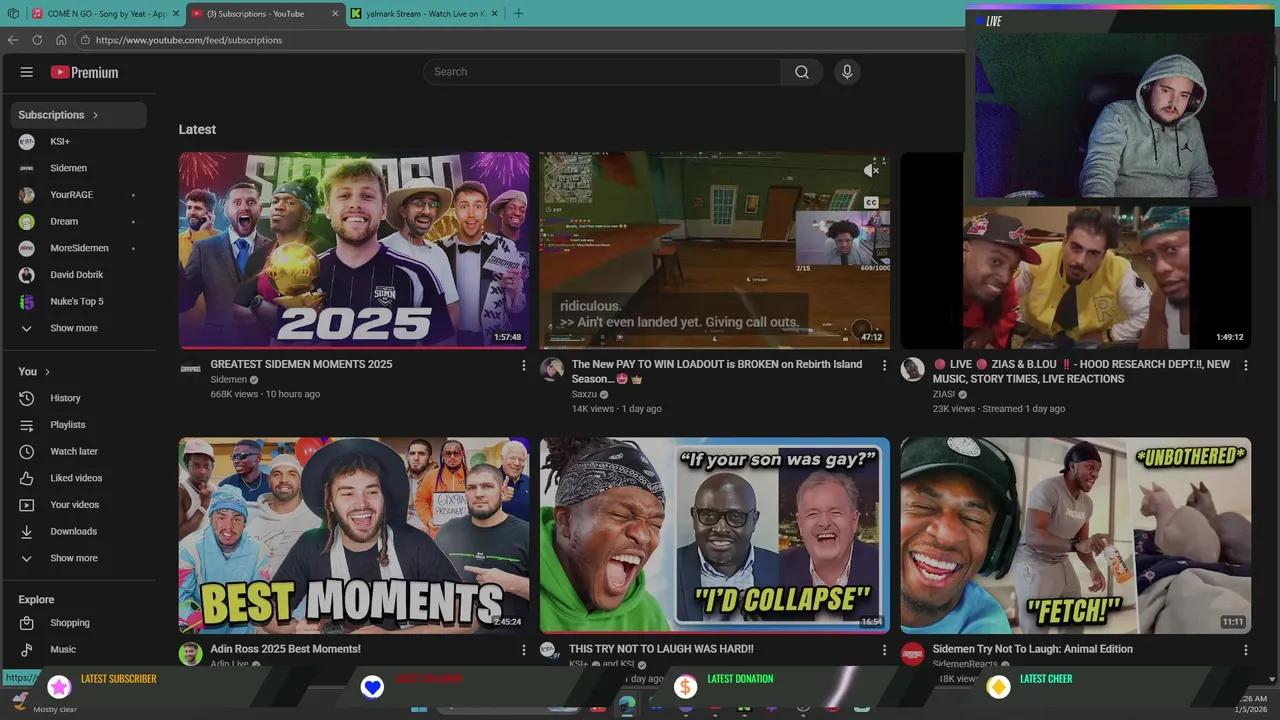Open options menu for THIS TRY NOT TO LAUGH
Viewport: 1280px width, 720px height.
coord(884,650)
